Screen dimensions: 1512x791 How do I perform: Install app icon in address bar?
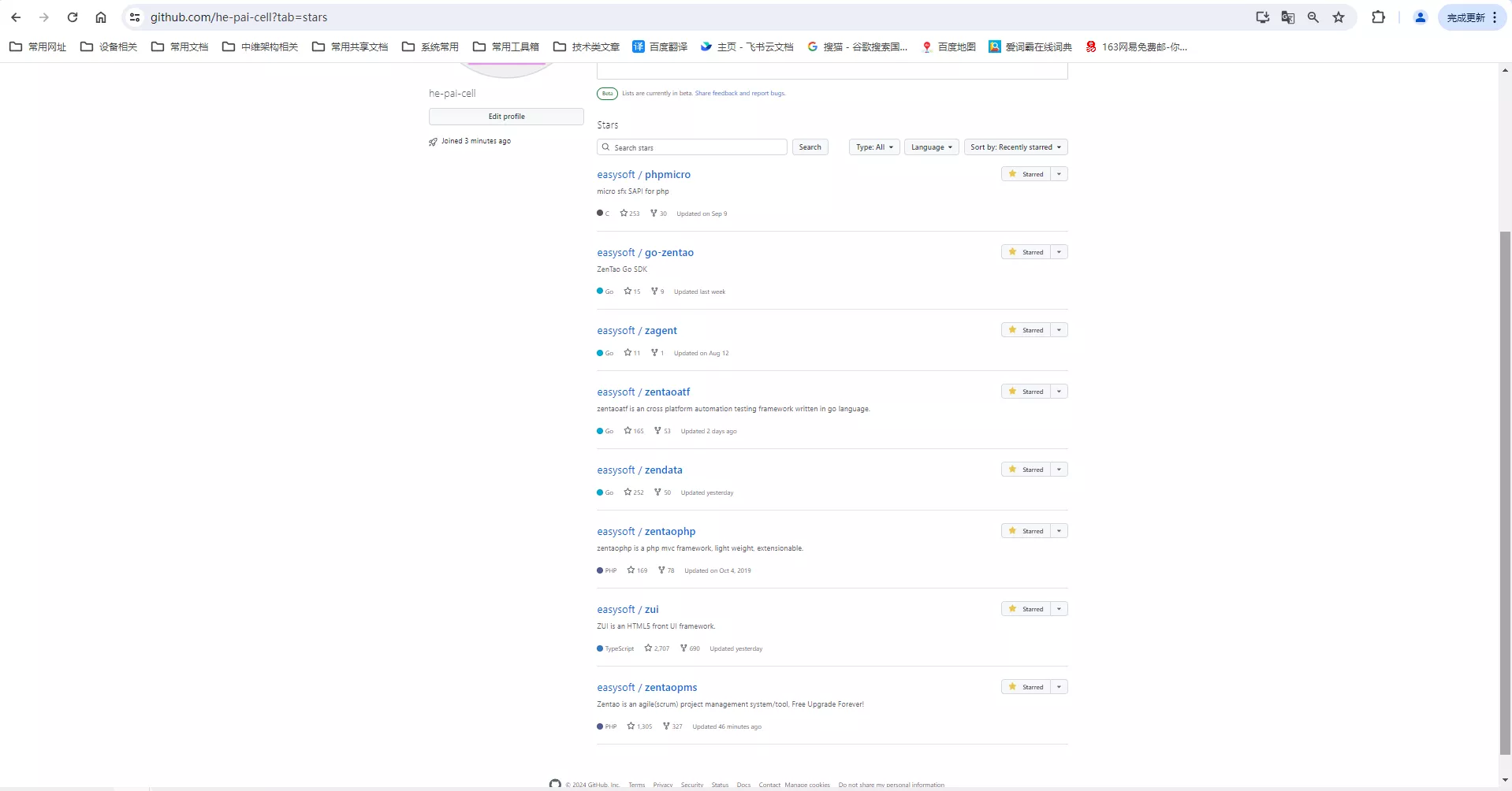[x=1263, y=17]
